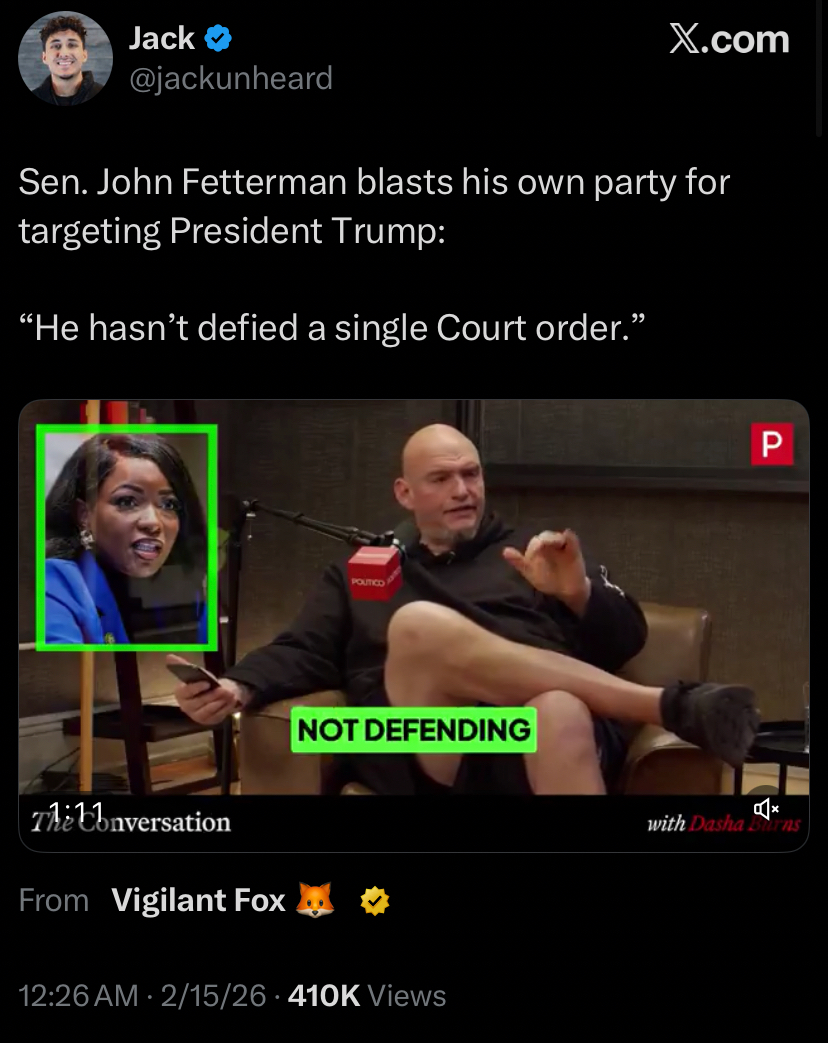This screenshot has width=828, height=1043.
Task: Click the green NOT DEFENDING caption
Action: click(414, 730)
